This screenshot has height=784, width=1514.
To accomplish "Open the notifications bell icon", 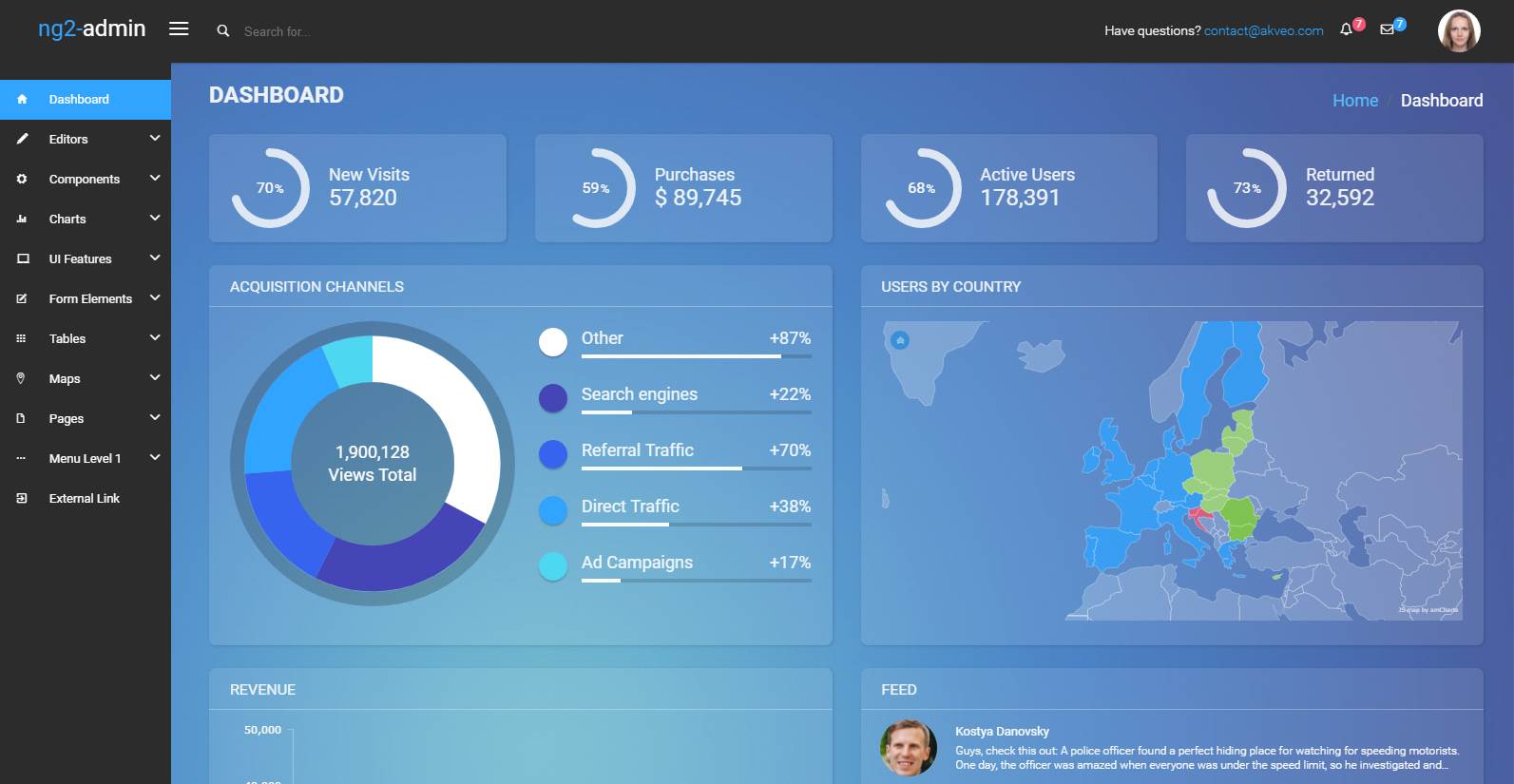I will tap(1346, 29).
